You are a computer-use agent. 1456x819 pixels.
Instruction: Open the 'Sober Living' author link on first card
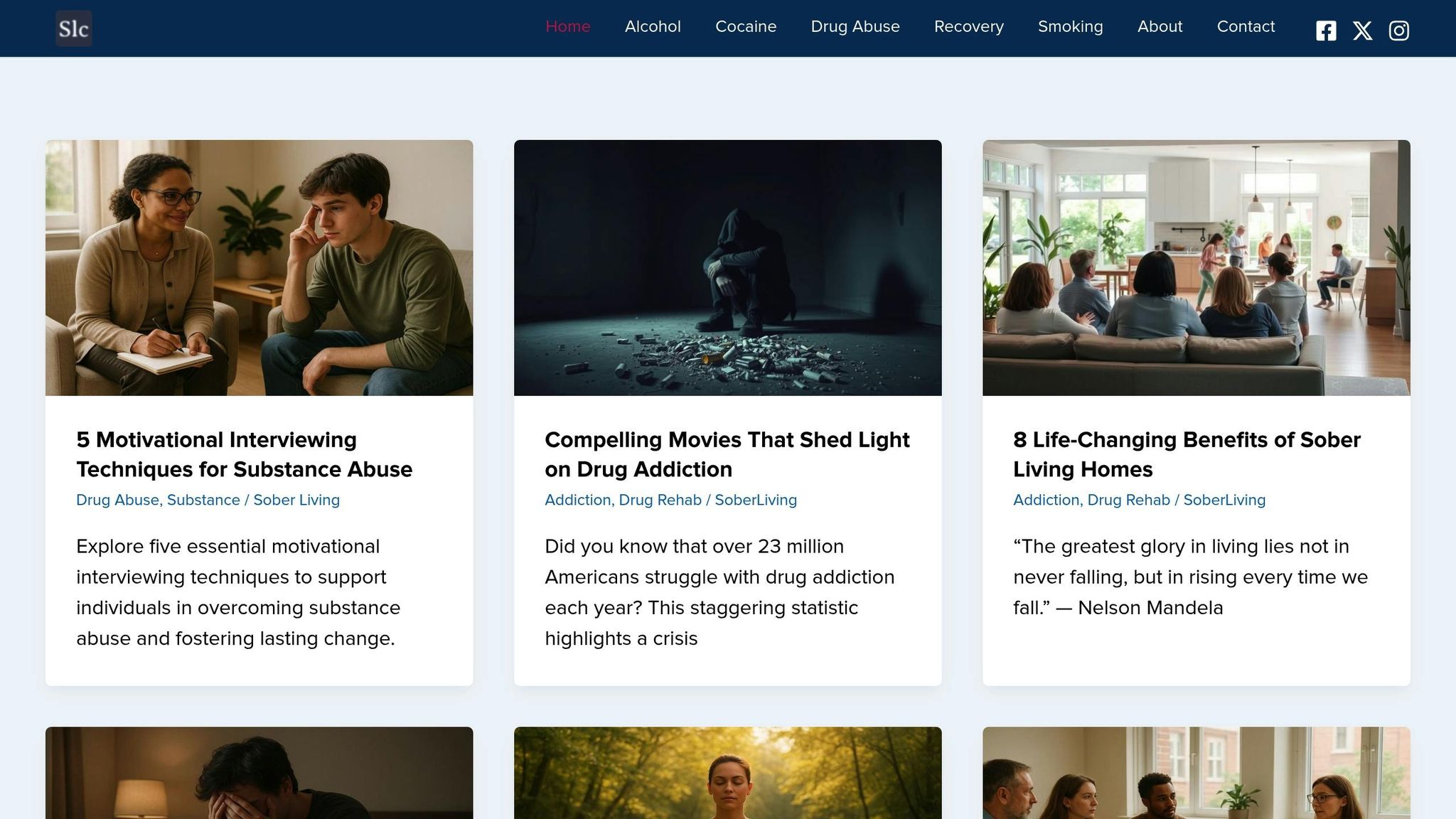click(x=296, y=500)
